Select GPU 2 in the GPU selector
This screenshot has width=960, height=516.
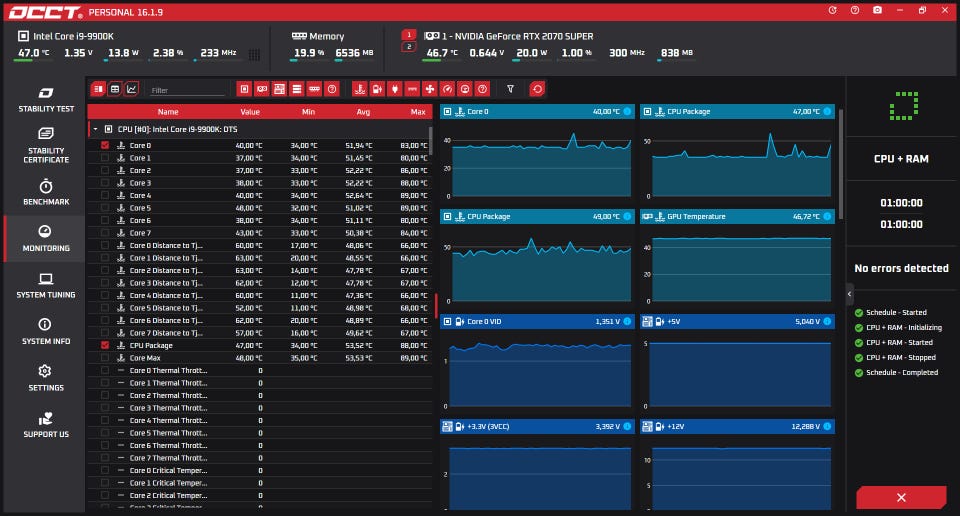point(409,47)
